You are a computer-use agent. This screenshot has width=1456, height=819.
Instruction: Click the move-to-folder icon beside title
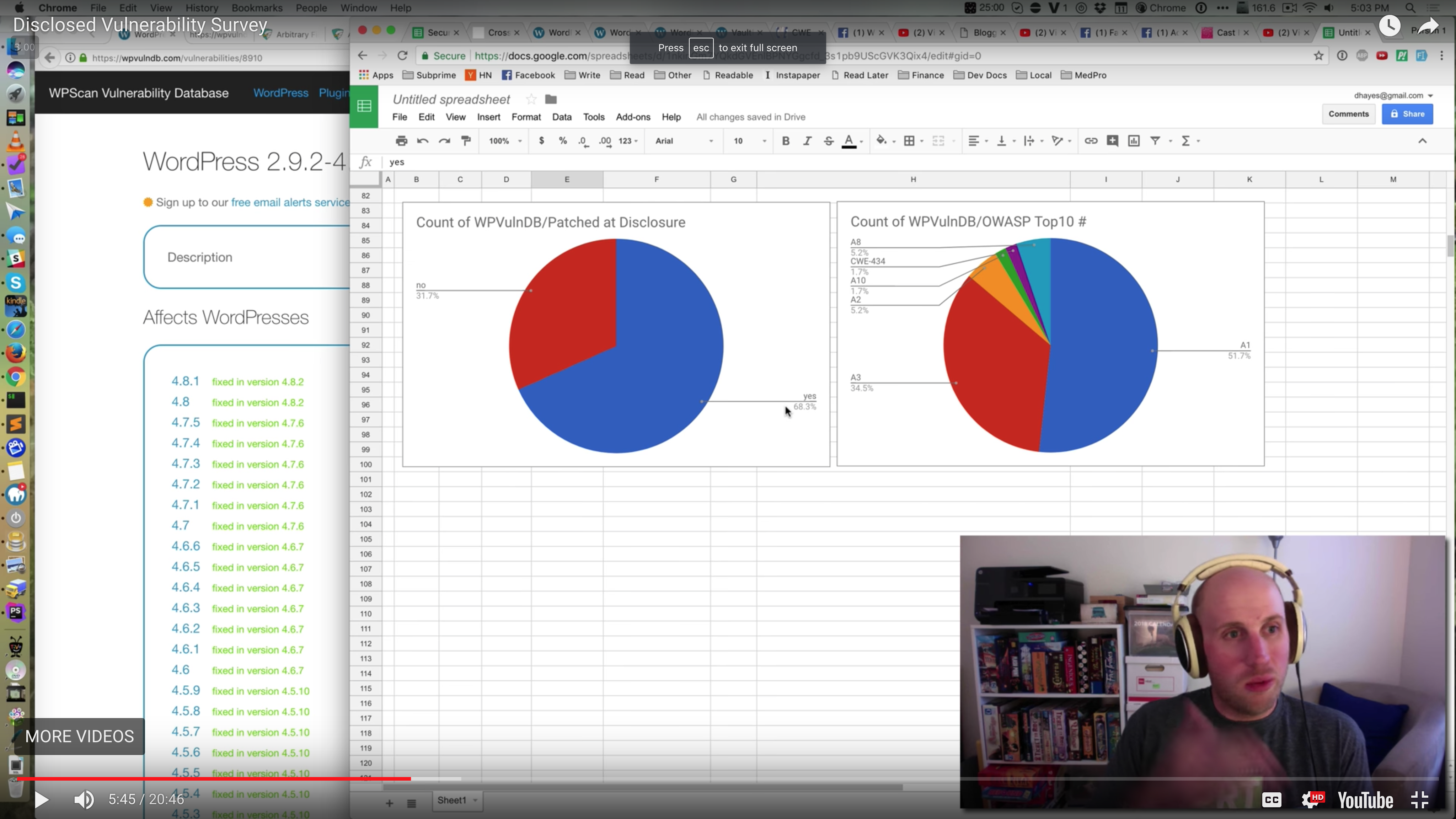[x=551, y=100]
